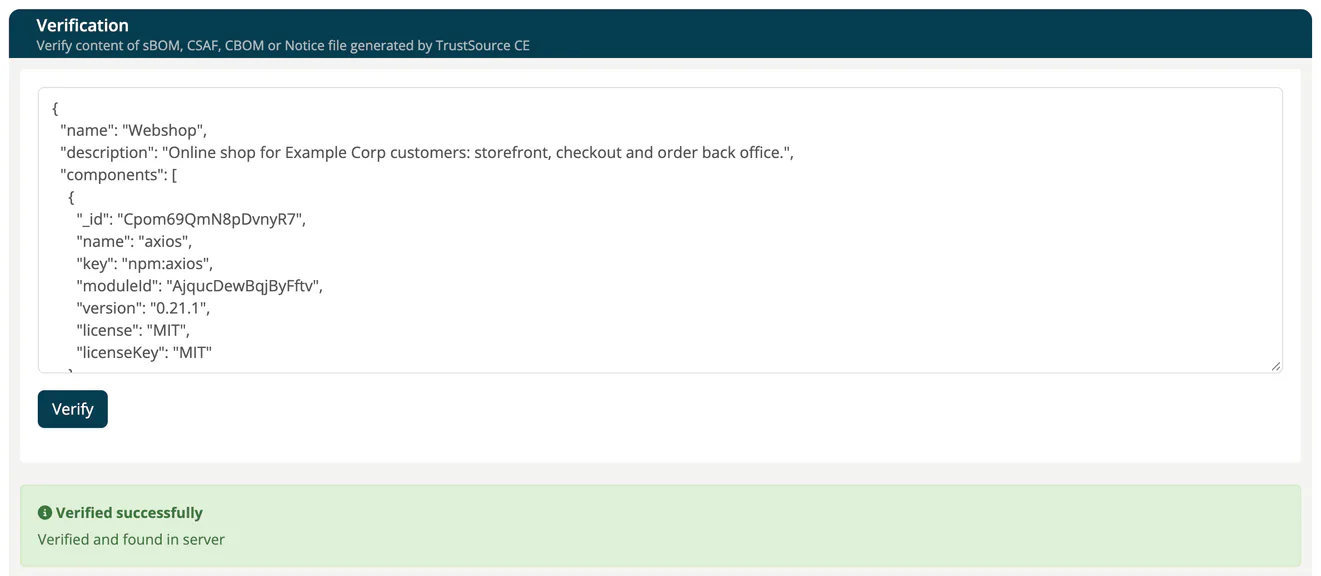
Task: Click the "moduleId": "AjqucDewBqjByFftv" line
Action: (200, 286)
